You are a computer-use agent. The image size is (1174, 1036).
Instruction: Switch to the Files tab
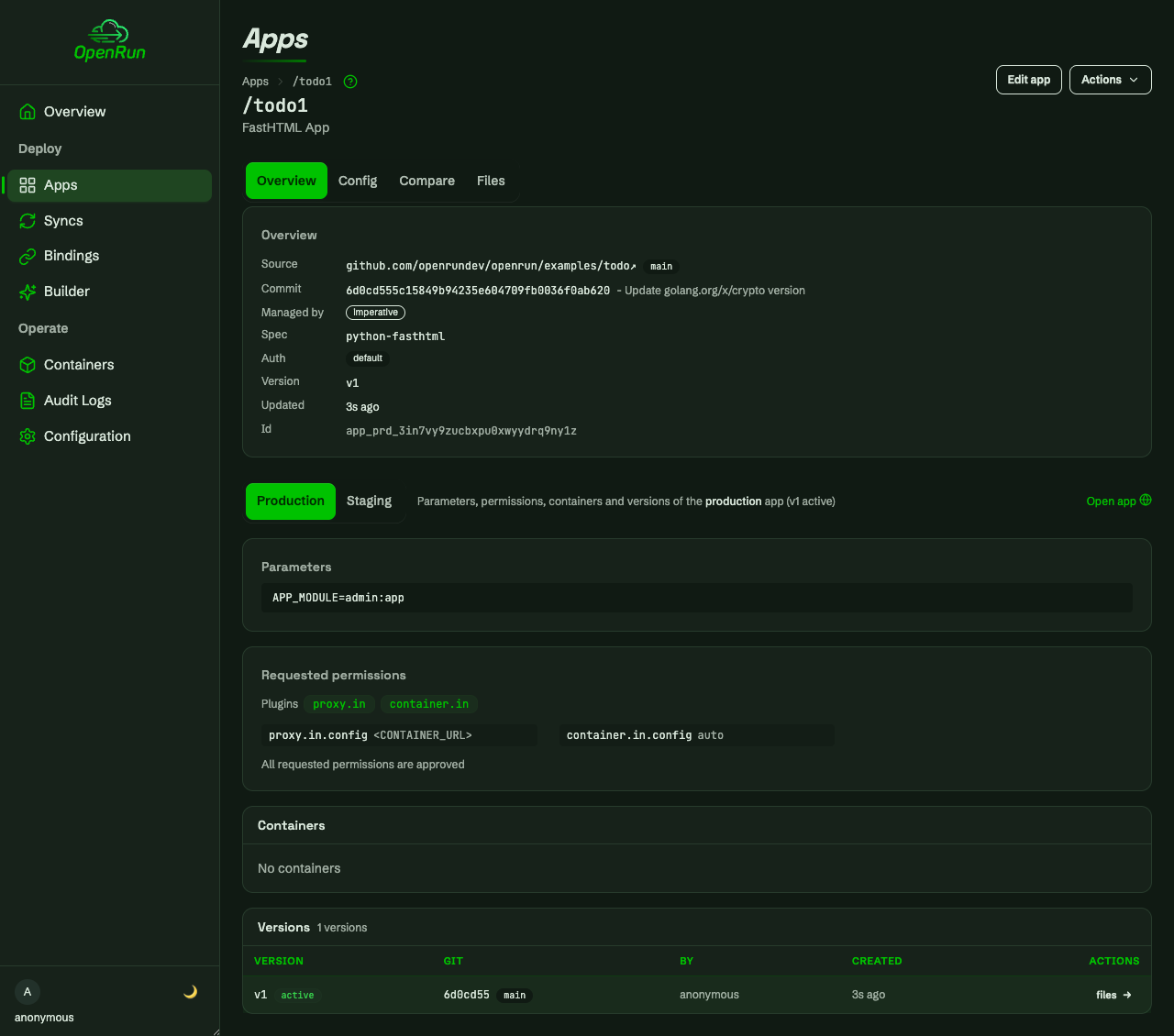coord(491,181)
